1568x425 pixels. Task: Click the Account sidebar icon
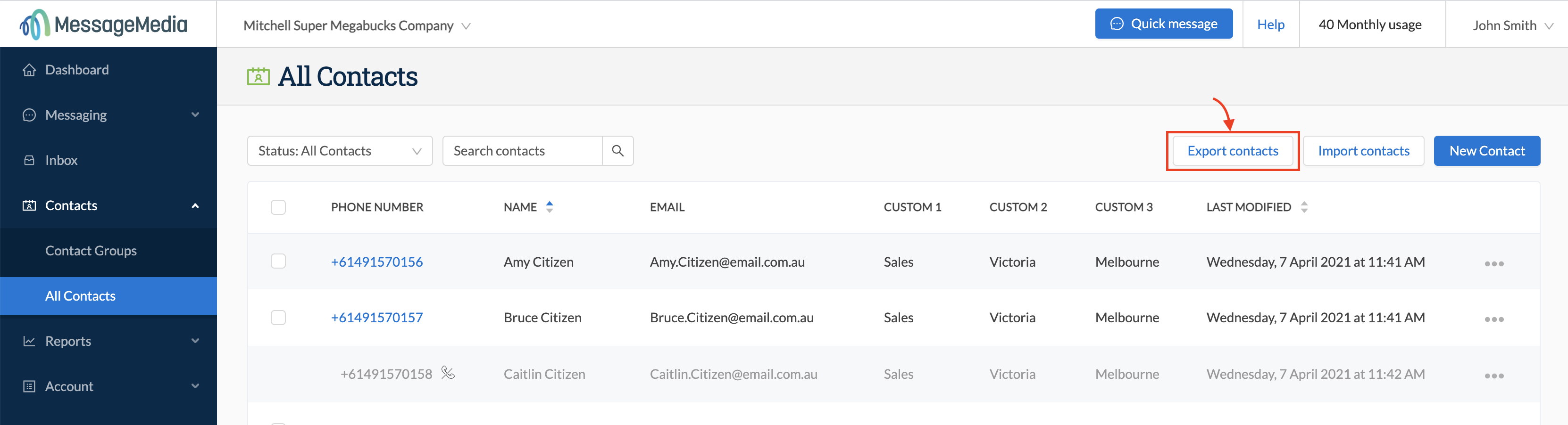point(29,385)
